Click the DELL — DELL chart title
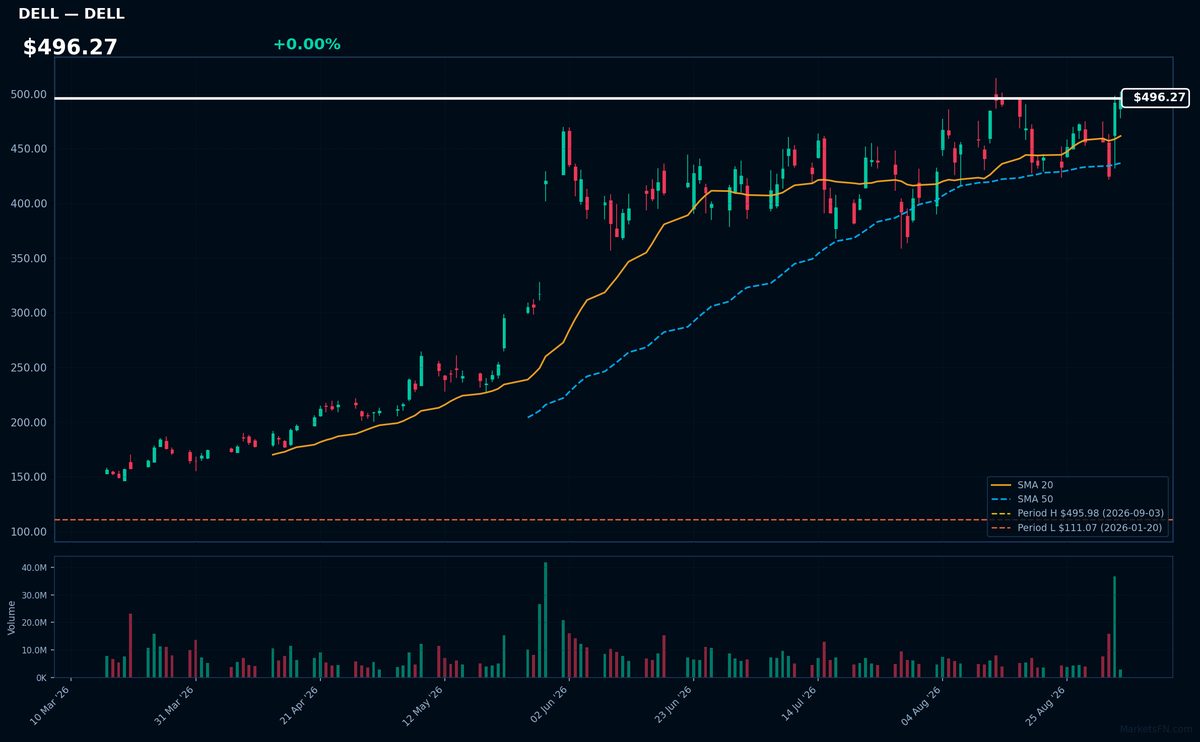1200x742 pixels. 71,14
